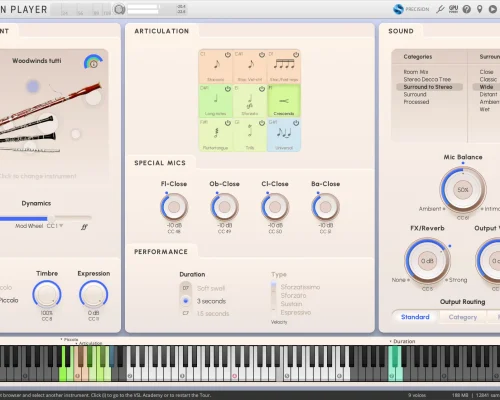Choose the Close preset

(x=486, y=72)
